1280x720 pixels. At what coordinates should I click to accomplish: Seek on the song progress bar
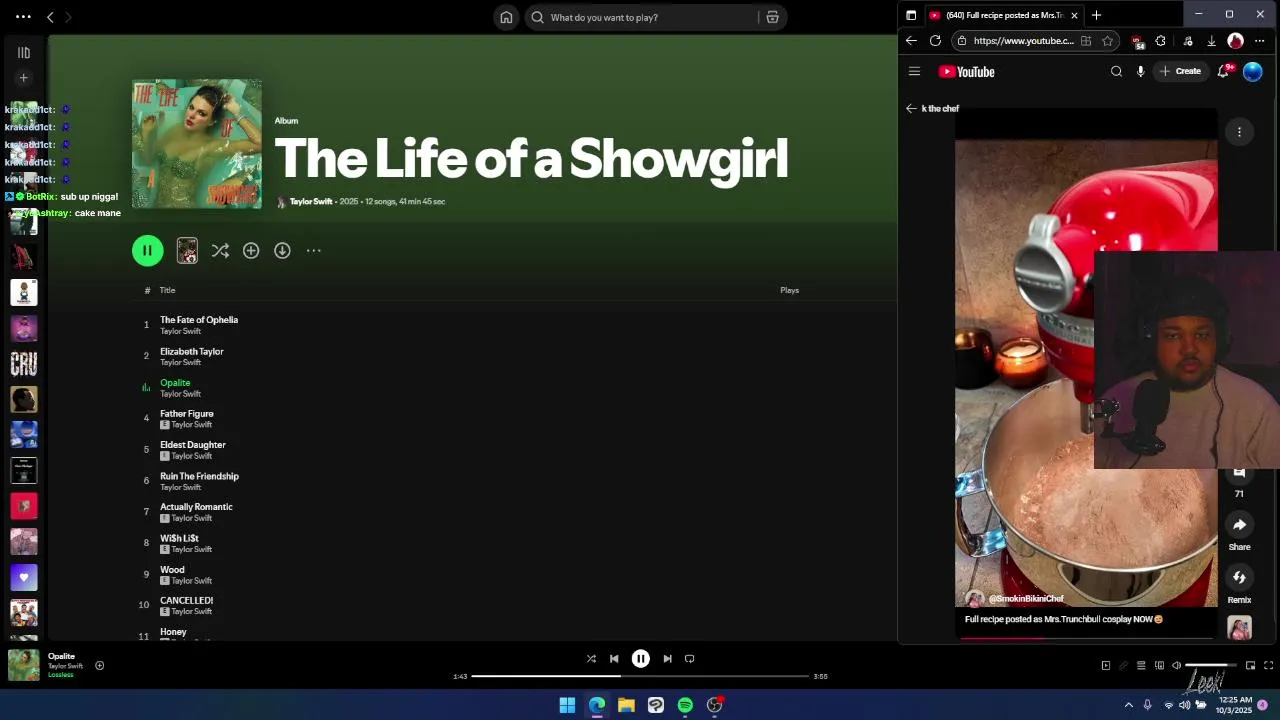(x=640, y=677)
